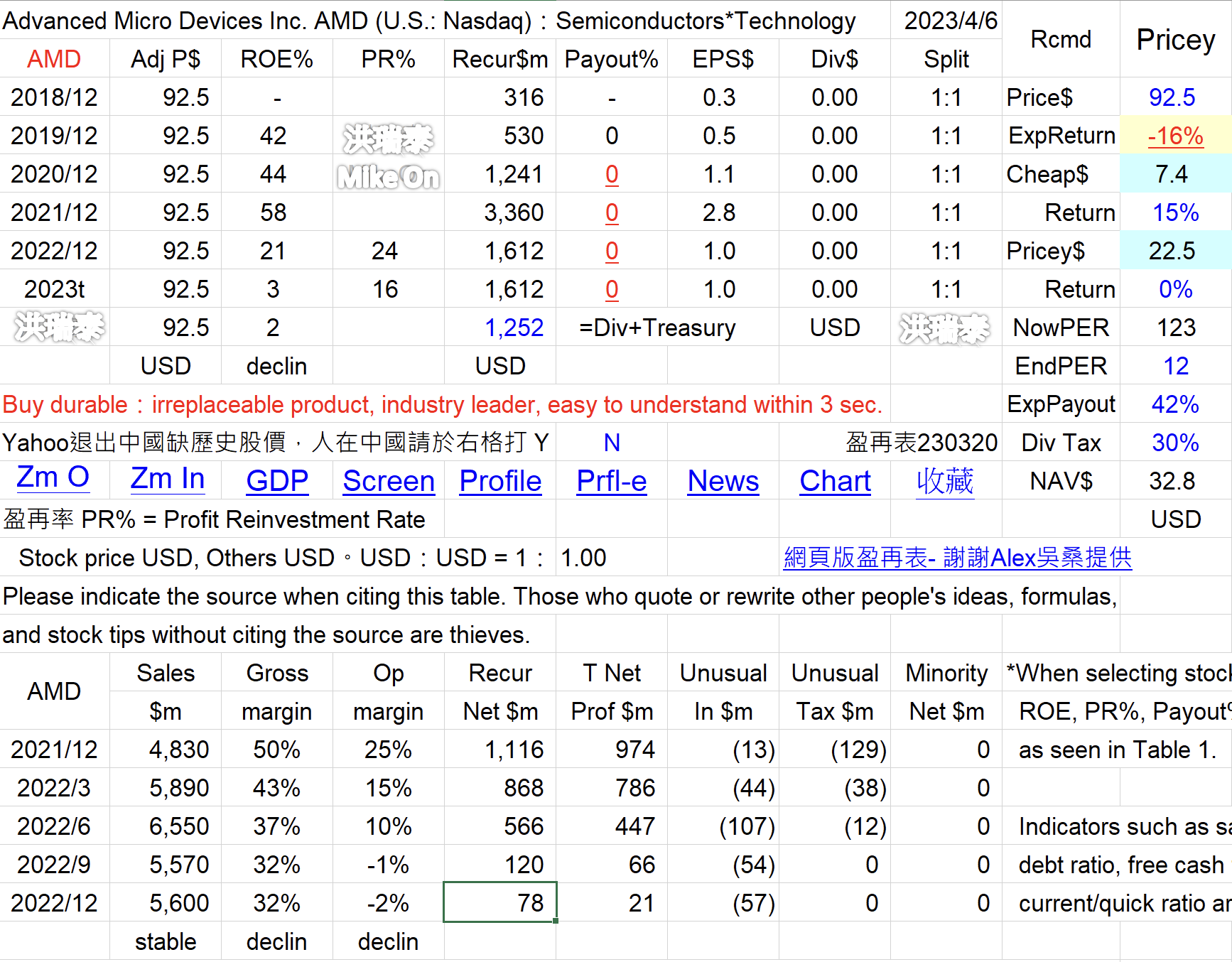
Task: Select the blue Price$ value 92.5
Action: pyautogui.click(x=1172, y=97)
